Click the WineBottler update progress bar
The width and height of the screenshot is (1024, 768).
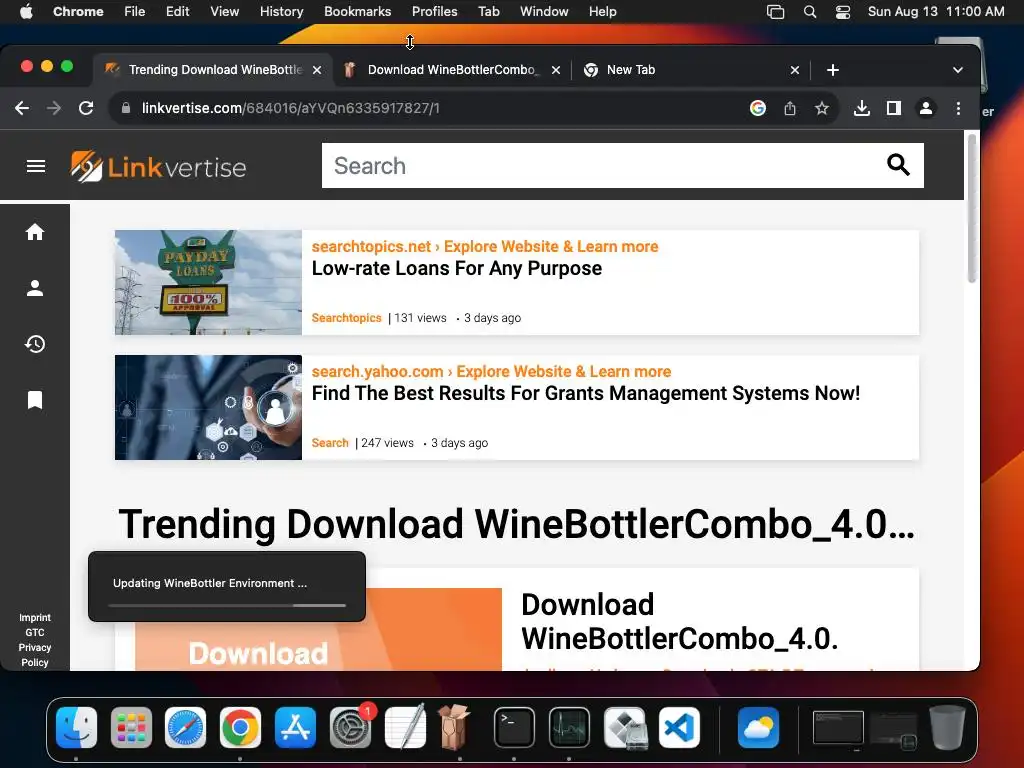point(227,605)
